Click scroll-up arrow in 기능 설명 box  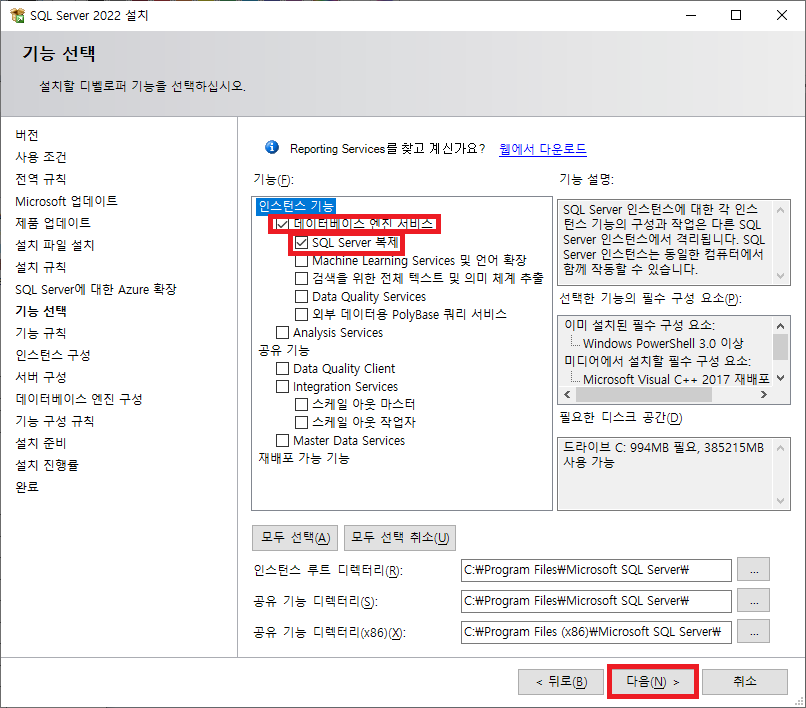[780, 209]
